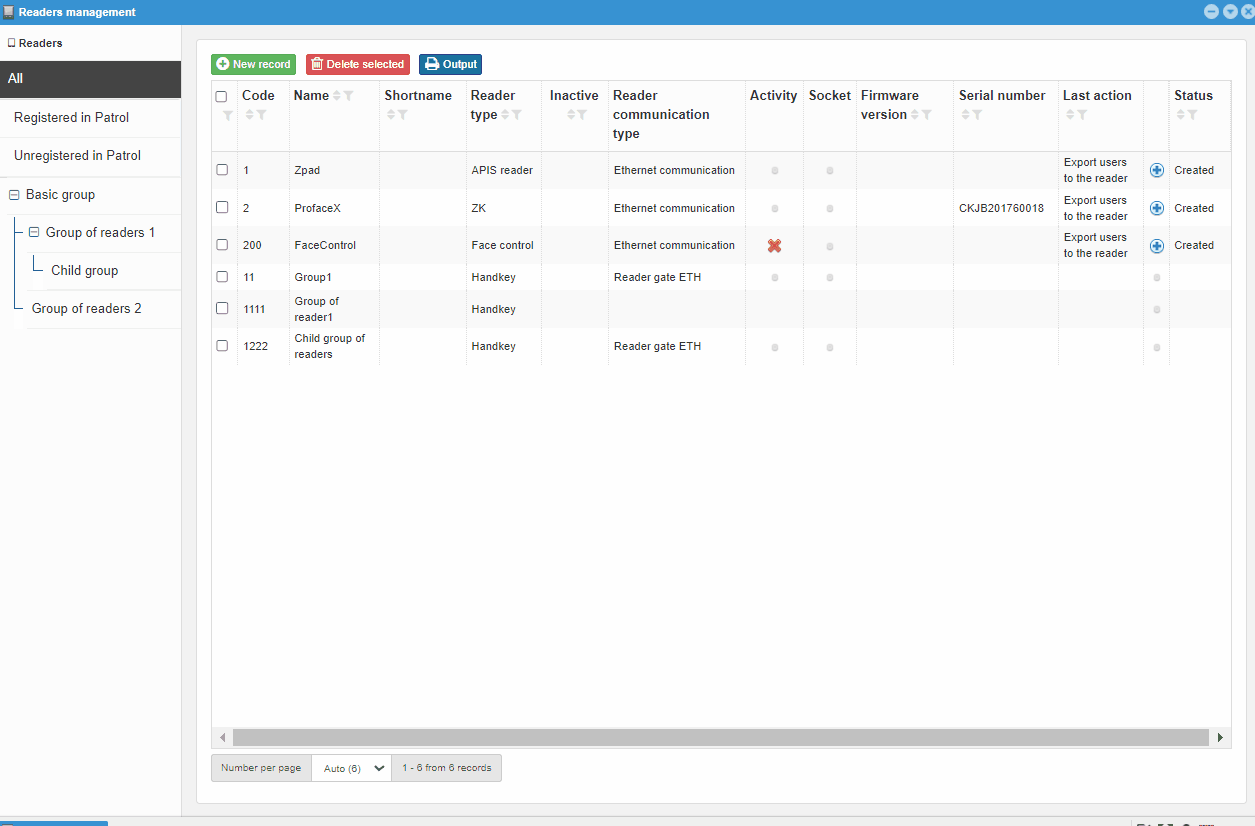
Task: Click the Socket column header
Action: (x=829, y=96)
